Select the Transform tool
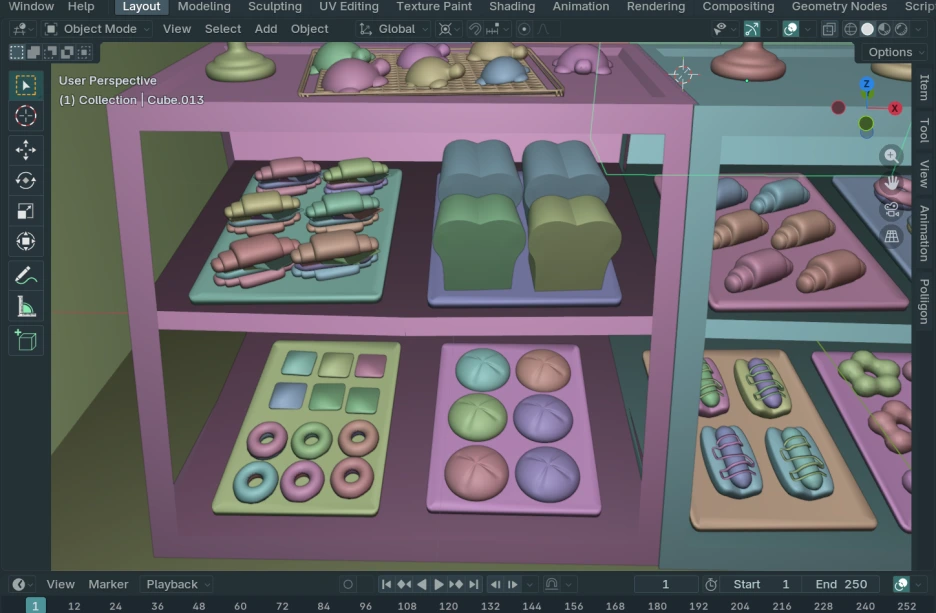 pos(26,241)
